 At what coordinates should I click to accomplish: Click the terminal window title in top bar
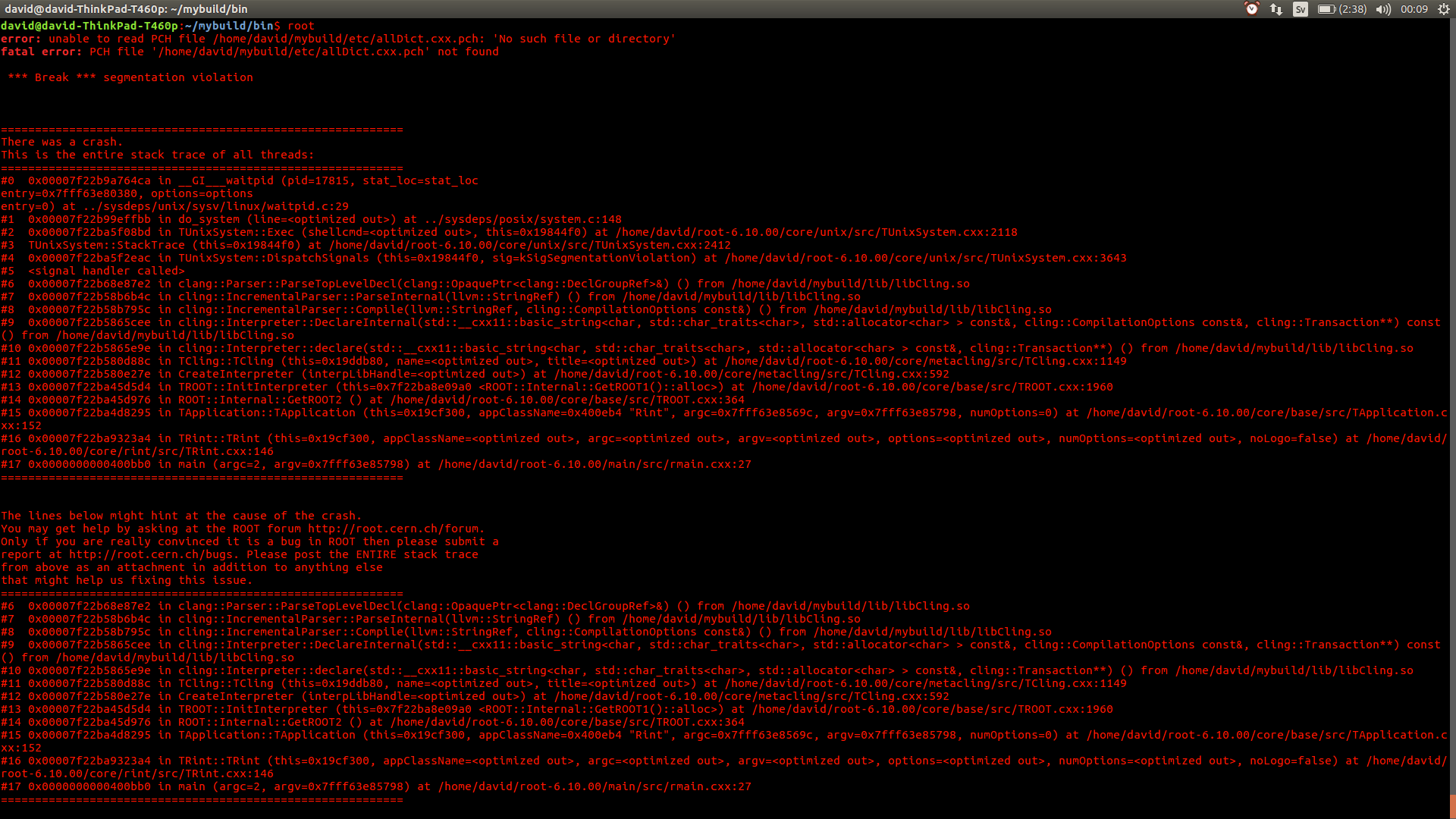(126, 9)
